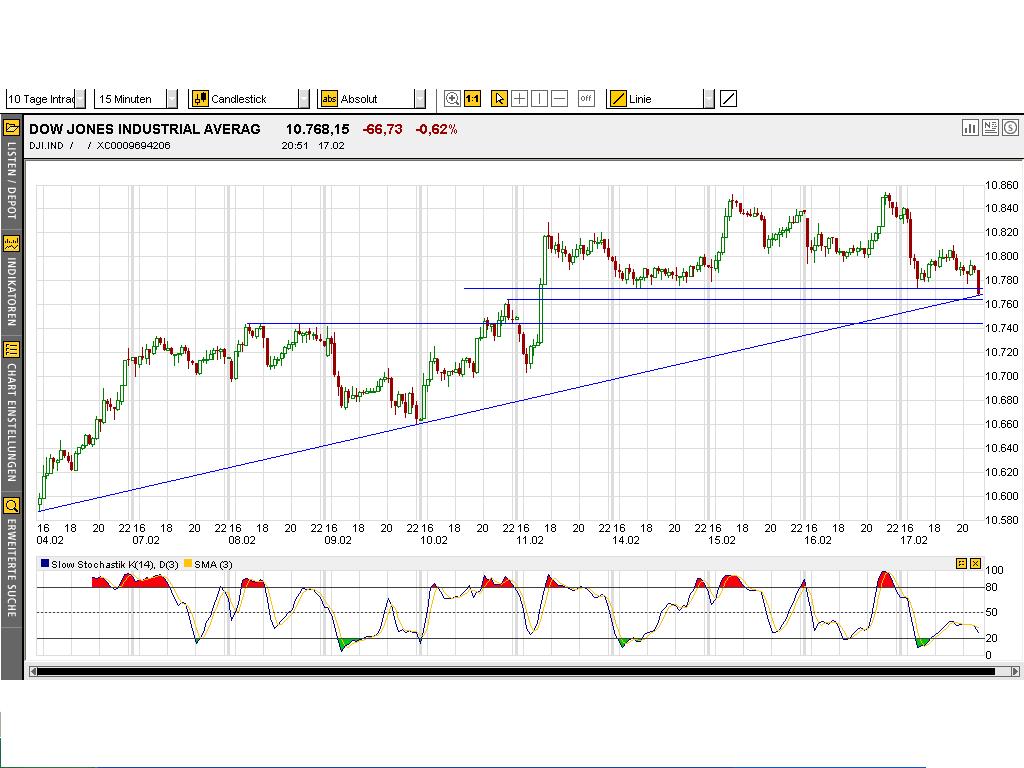Click the yellow search magnifier icon
This screenshot has width=1024, height=768.
coord(12,505)
